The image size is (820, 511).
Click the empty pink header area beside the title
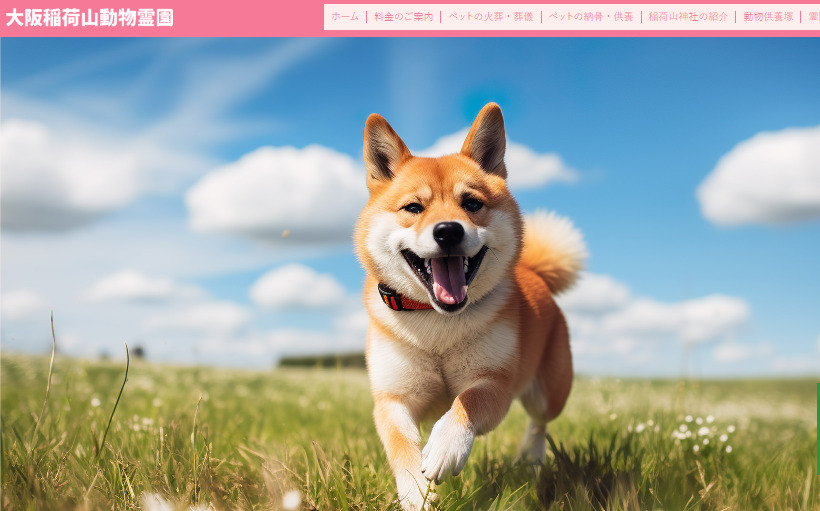click(x=250, y=17)
